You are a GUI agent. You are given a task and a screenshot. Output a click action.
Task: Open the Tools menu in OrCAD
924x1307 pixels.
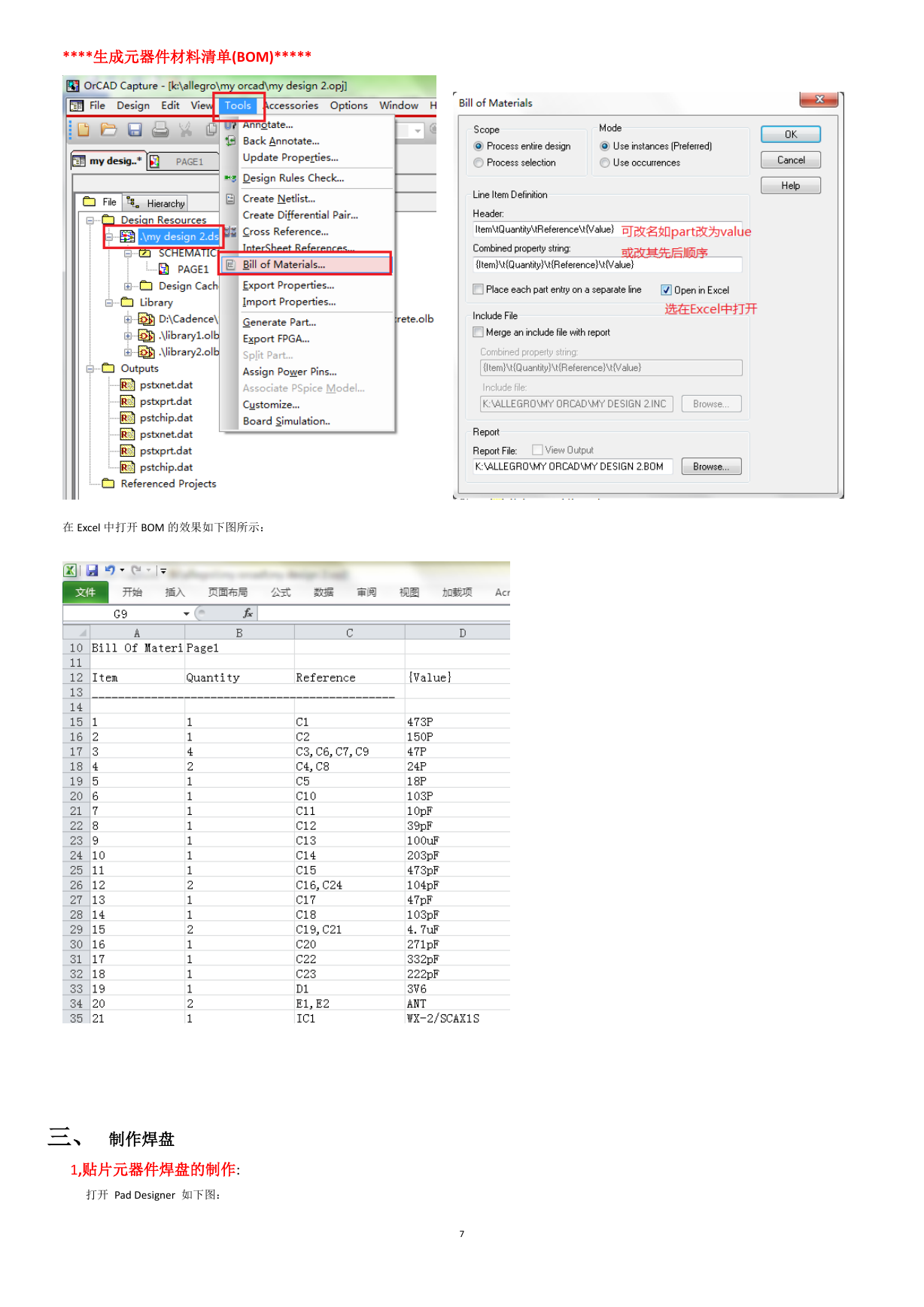coord(238,105)
